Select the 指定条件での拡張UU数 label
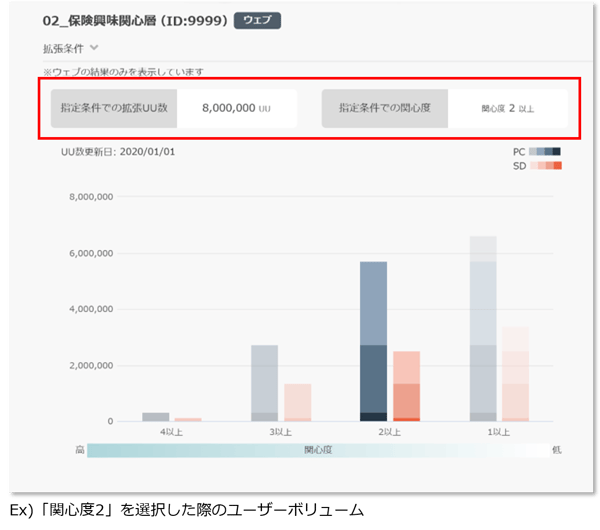 pyautogui.click(x=114, y=108)
